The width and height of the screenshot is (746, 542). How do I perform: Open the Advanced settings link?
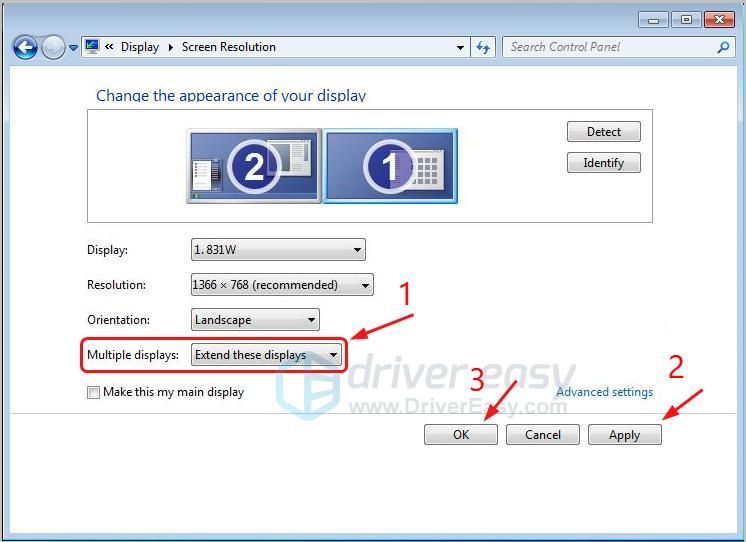click(604, 392)
